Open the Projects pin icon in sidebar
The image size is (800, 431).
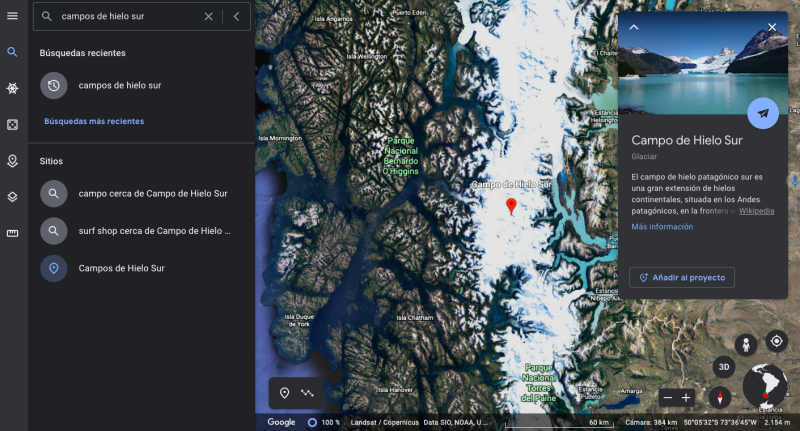coord(12,161)
